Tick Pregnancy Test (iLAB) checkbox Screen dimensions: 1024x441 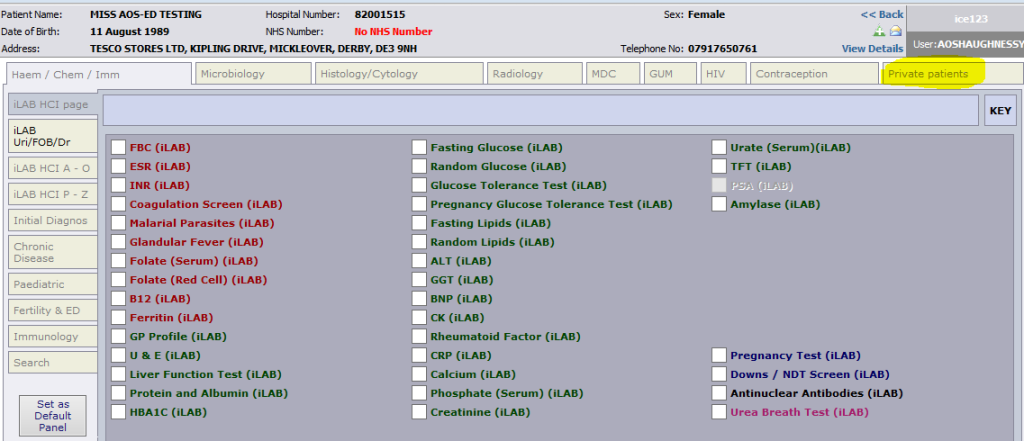click(x=719, y=355)
